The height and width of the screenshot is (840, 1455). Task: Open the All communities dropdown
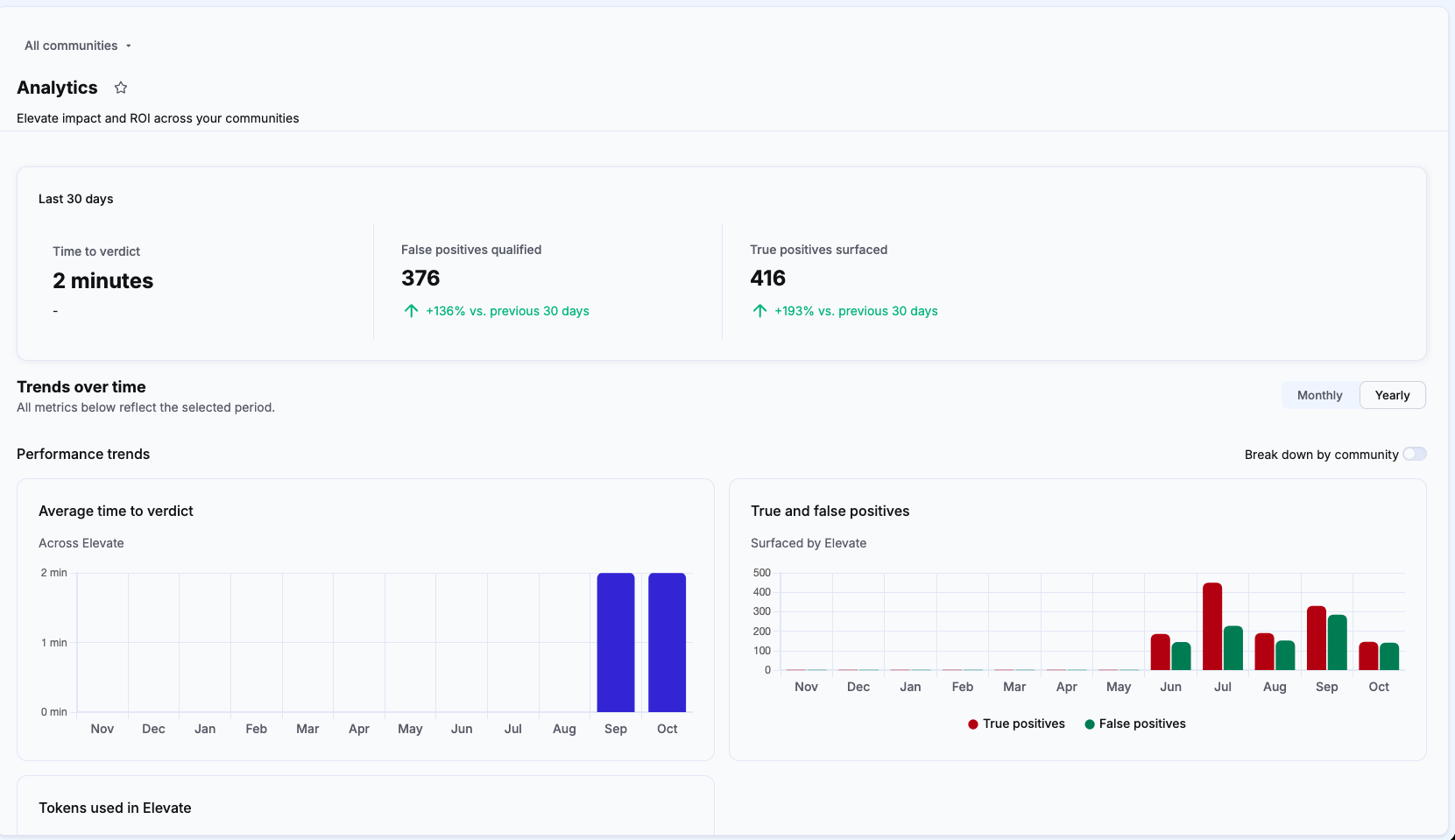pyautogui.click(x=78, y=46)
